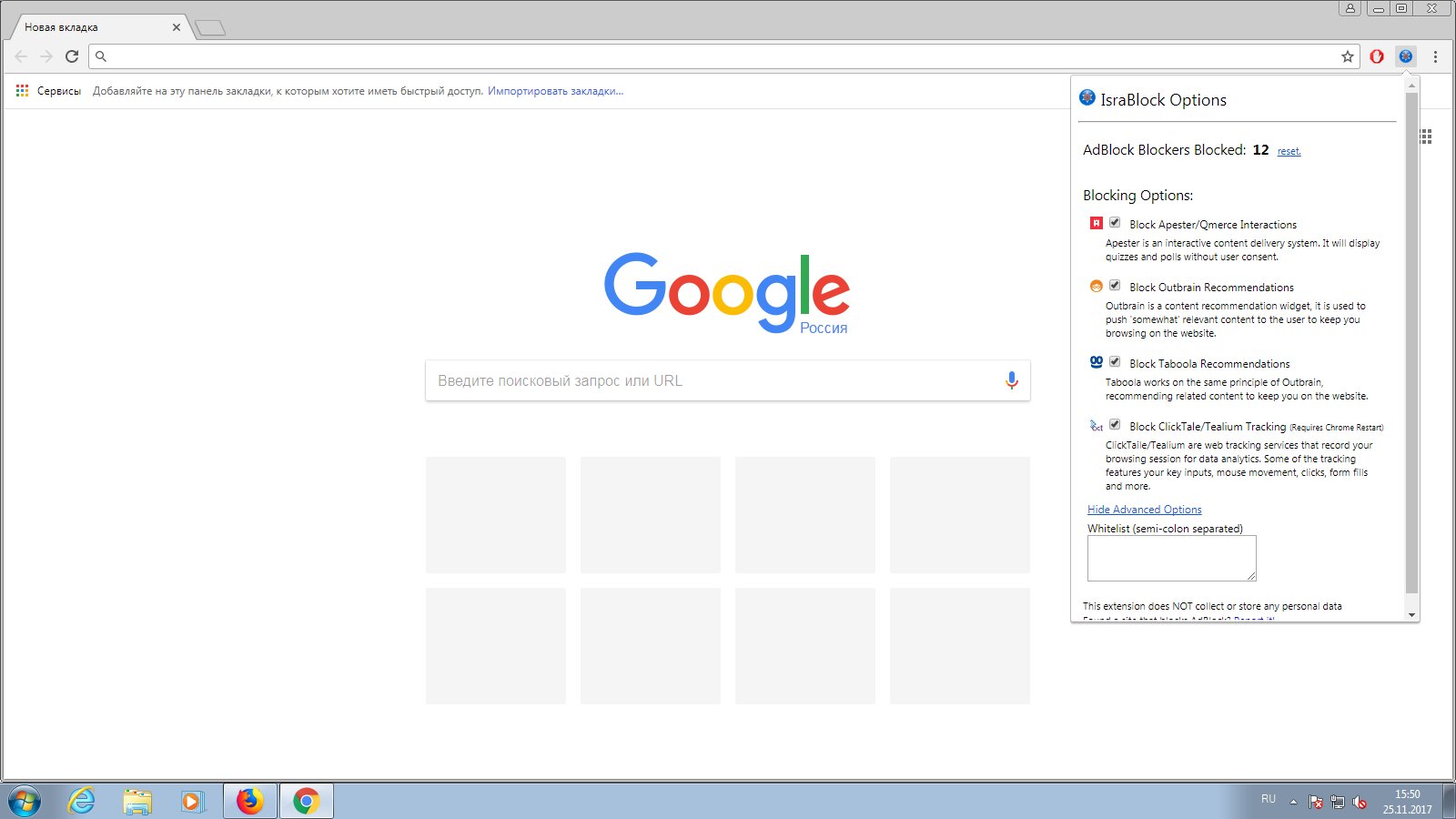Click the popup scroll up arrow

1412,85
